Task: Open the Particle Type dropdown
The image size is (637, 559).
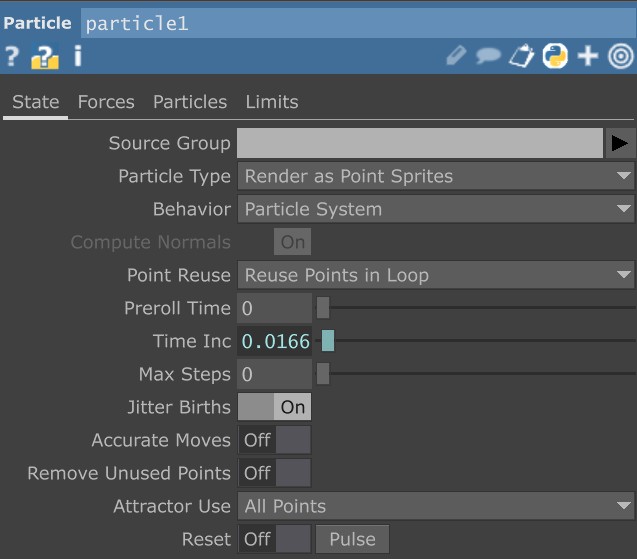Action: 435,176
